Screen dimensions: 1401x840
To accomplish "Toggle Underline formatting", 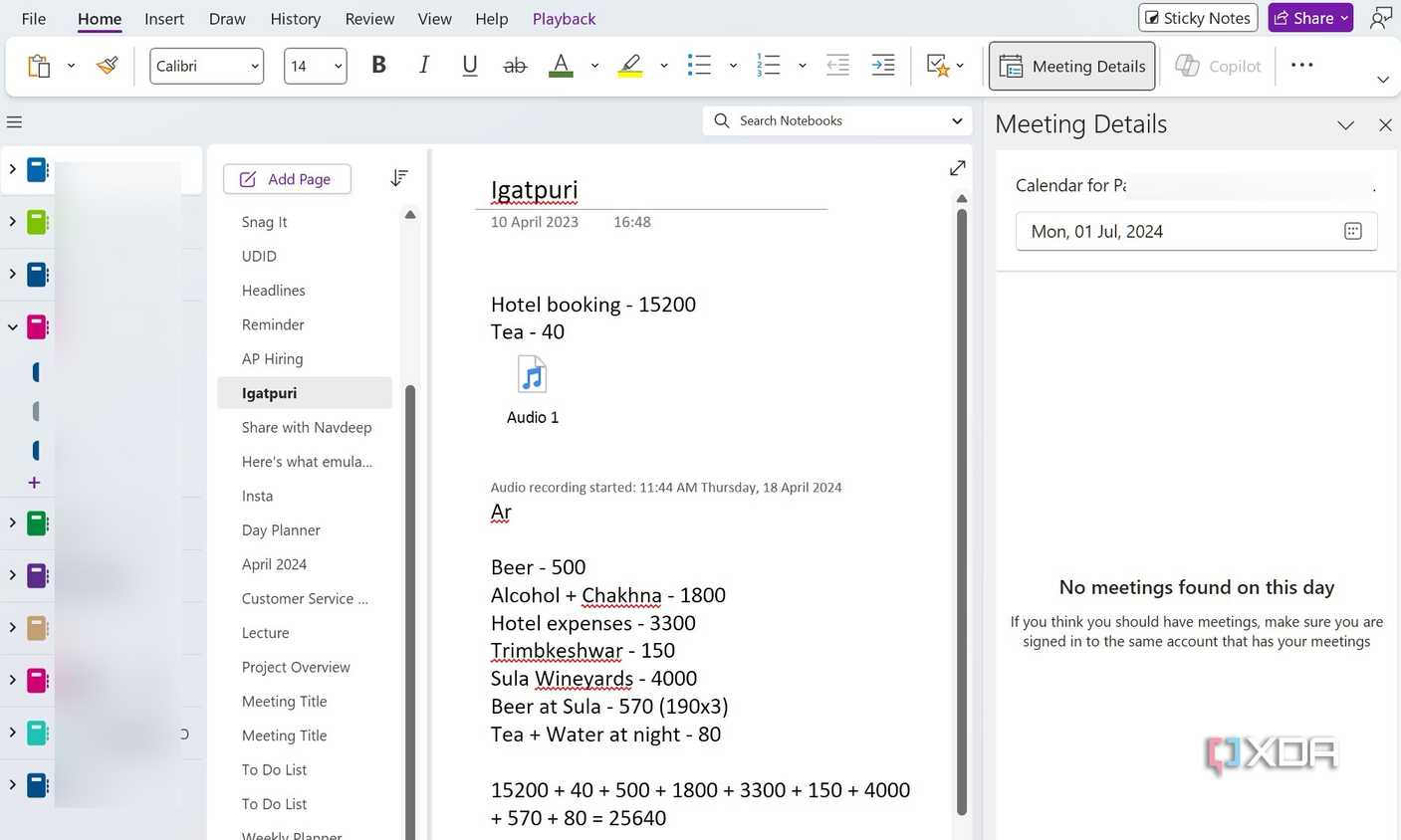I will point(470,66).
